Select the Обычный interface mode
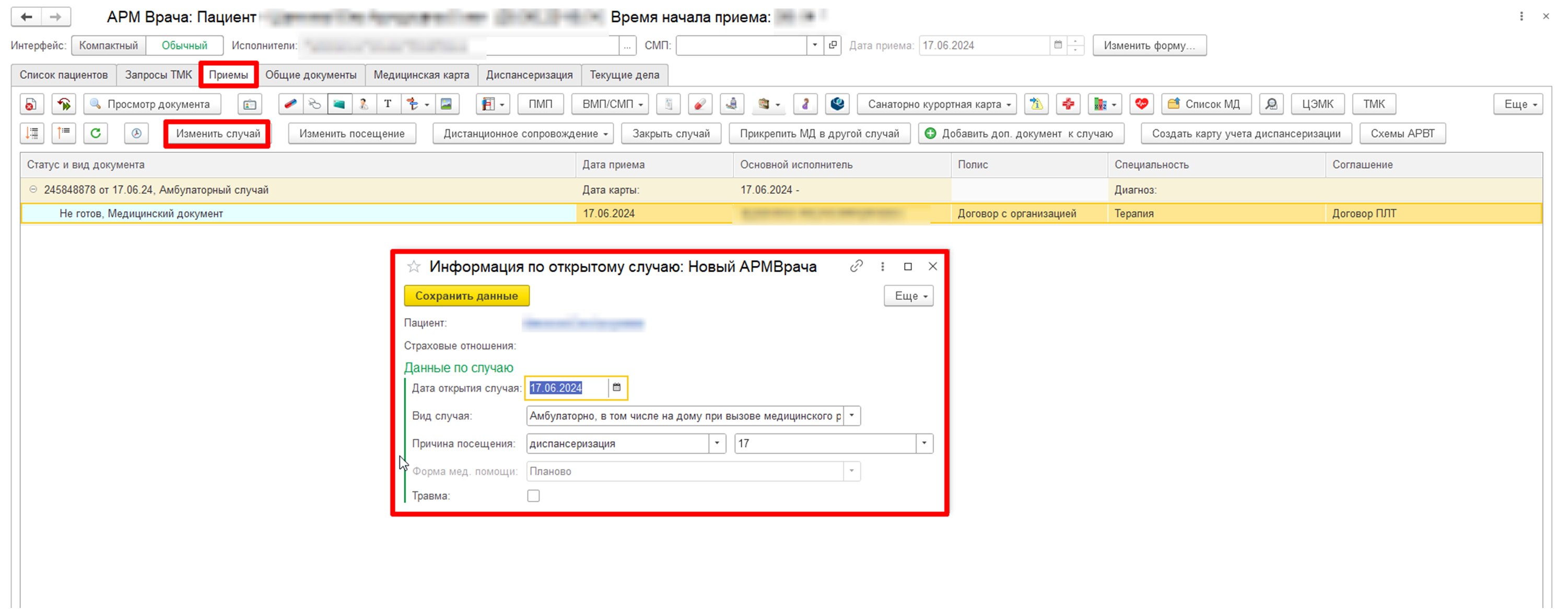Image resolution: width=1568 pixels, height=609 pixels. 184,45
